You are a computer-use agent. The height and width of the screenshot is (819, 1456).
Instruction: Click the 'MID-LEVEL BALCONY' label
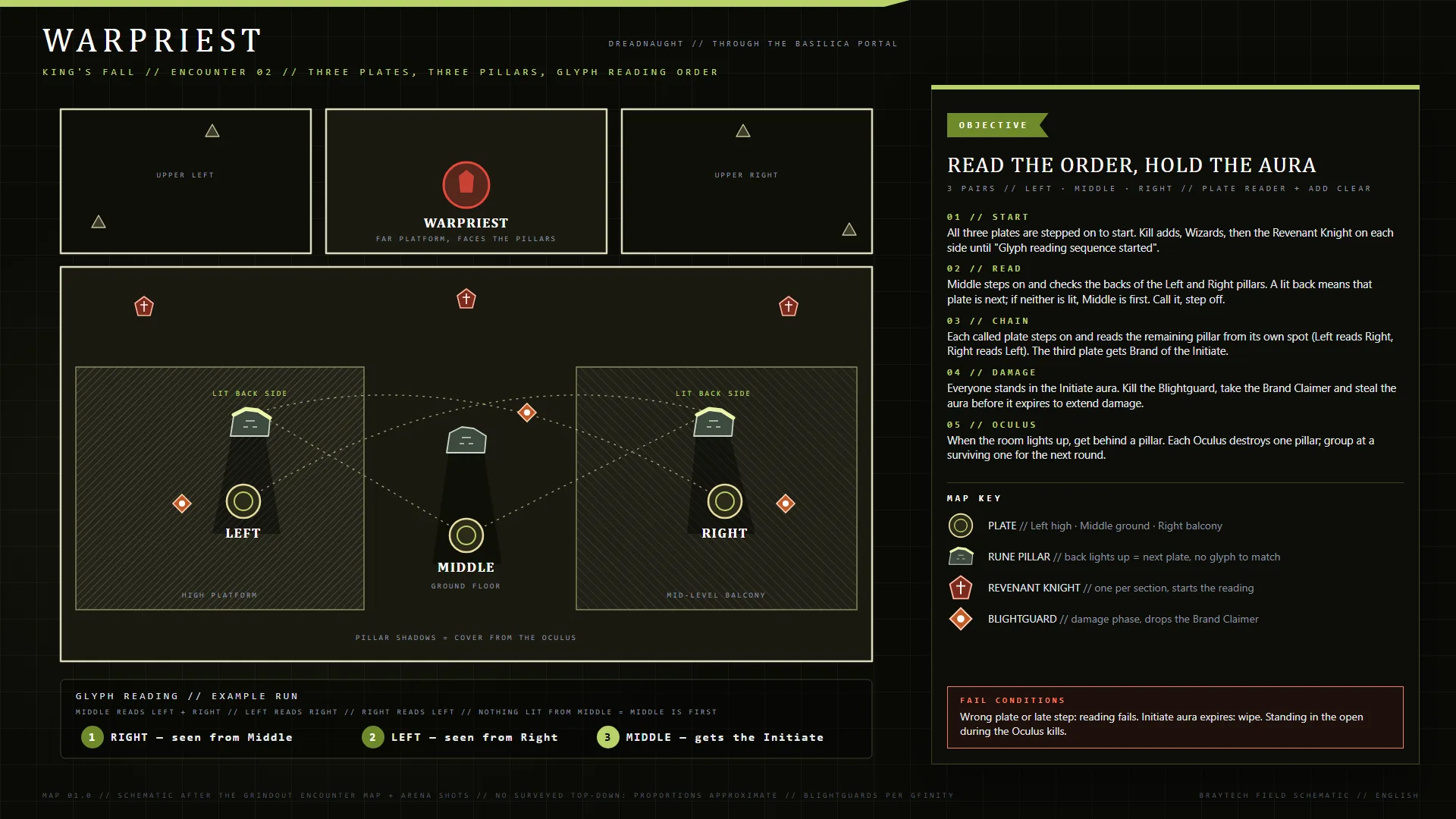pyautogui.click(x=716, y=595)
